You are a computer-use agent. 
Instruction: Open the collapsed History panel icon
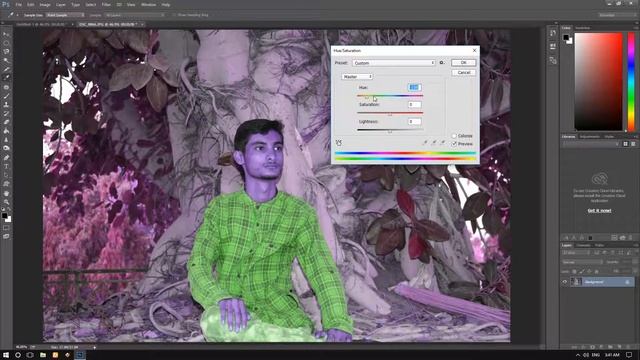[553, 33]
